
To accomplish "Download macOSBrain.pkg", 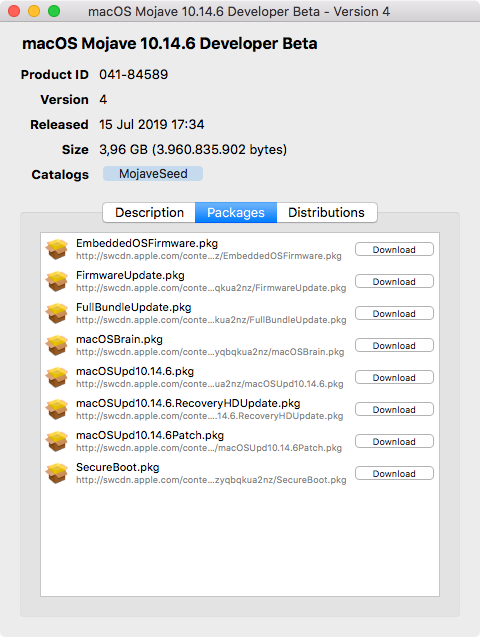I will click(394, 346).
